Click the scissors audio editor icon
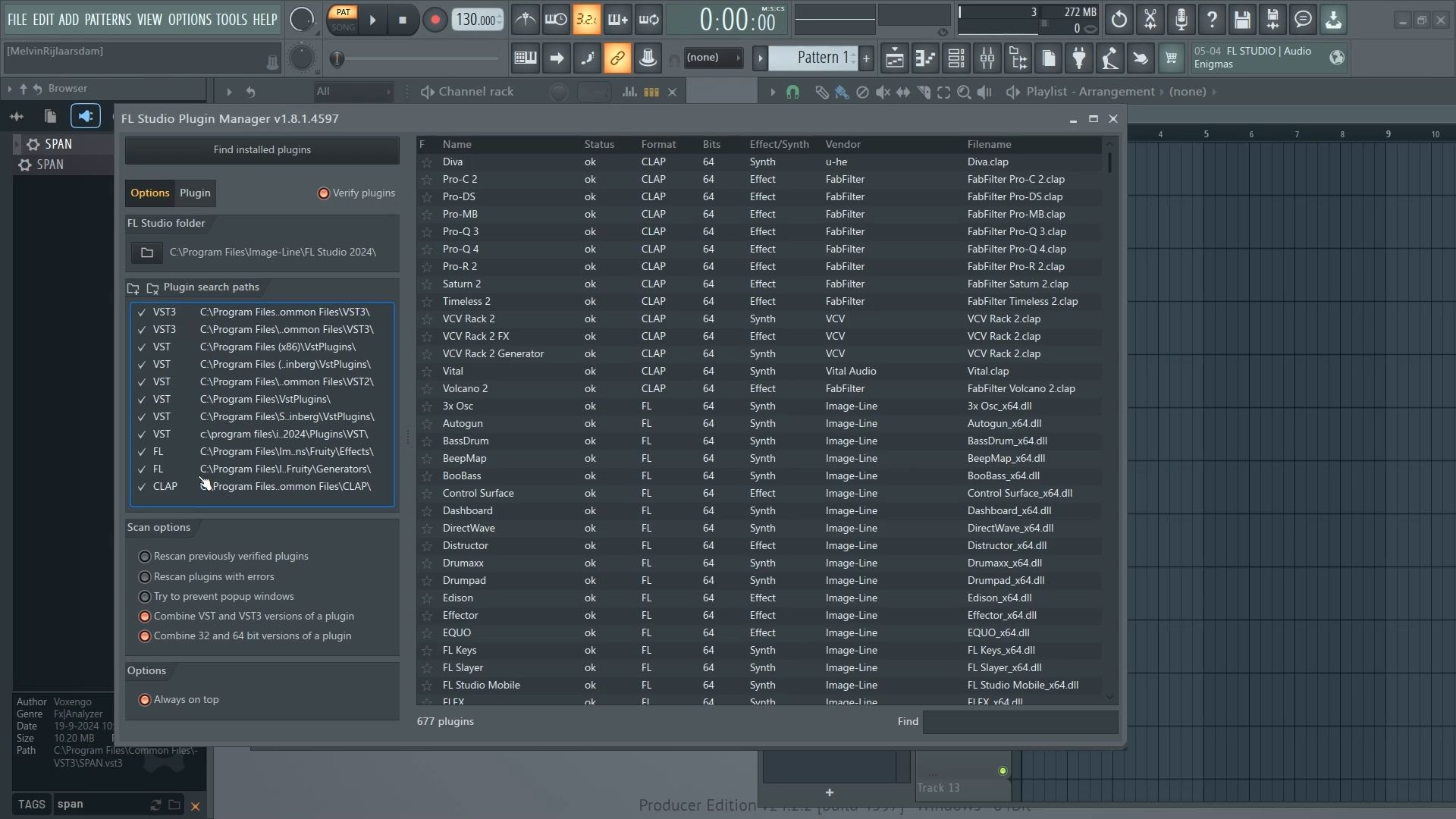 click(x=1150, y=20)
